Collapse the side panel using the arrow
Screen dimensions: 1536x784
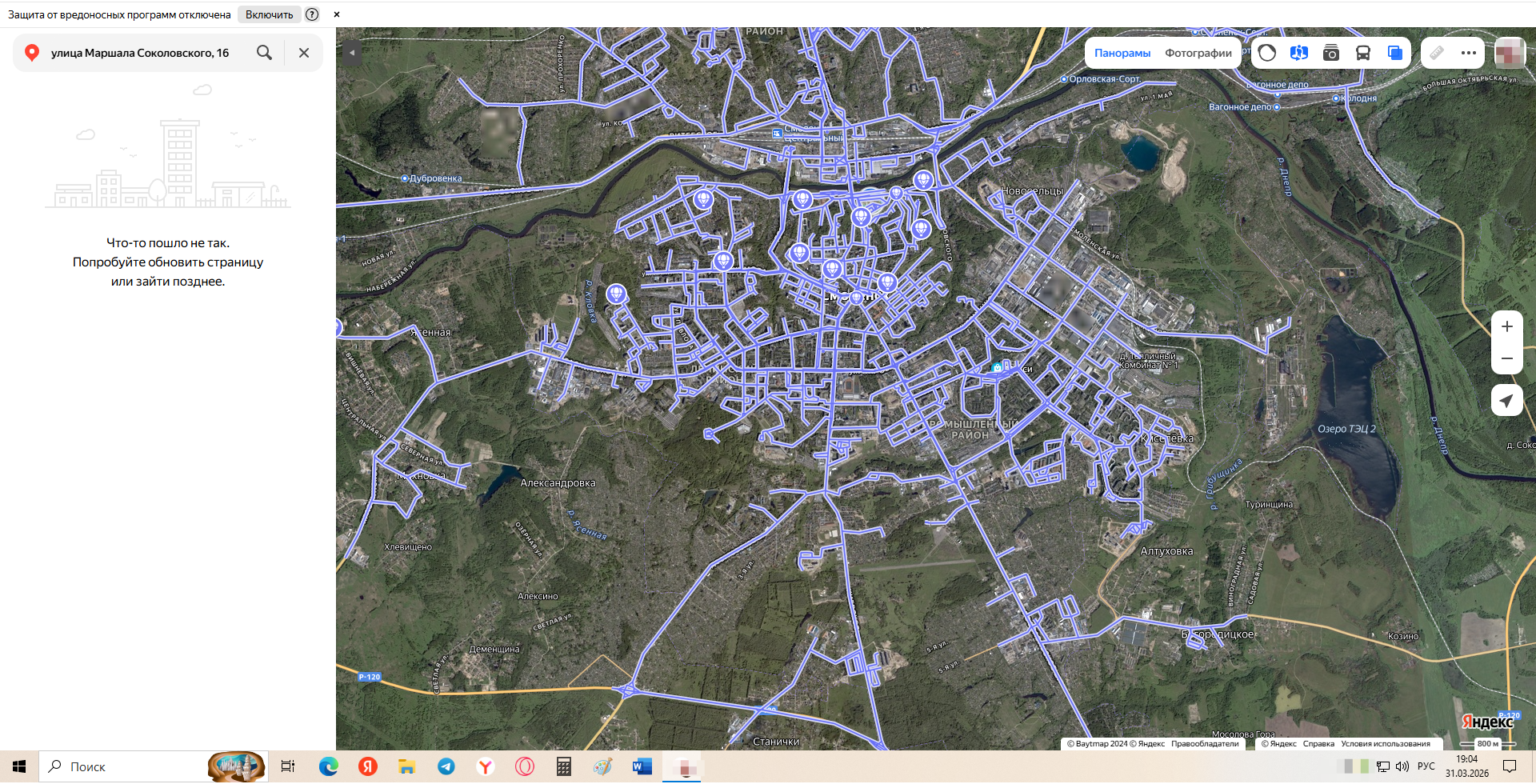pyautogui.click(x=351, y=53)
